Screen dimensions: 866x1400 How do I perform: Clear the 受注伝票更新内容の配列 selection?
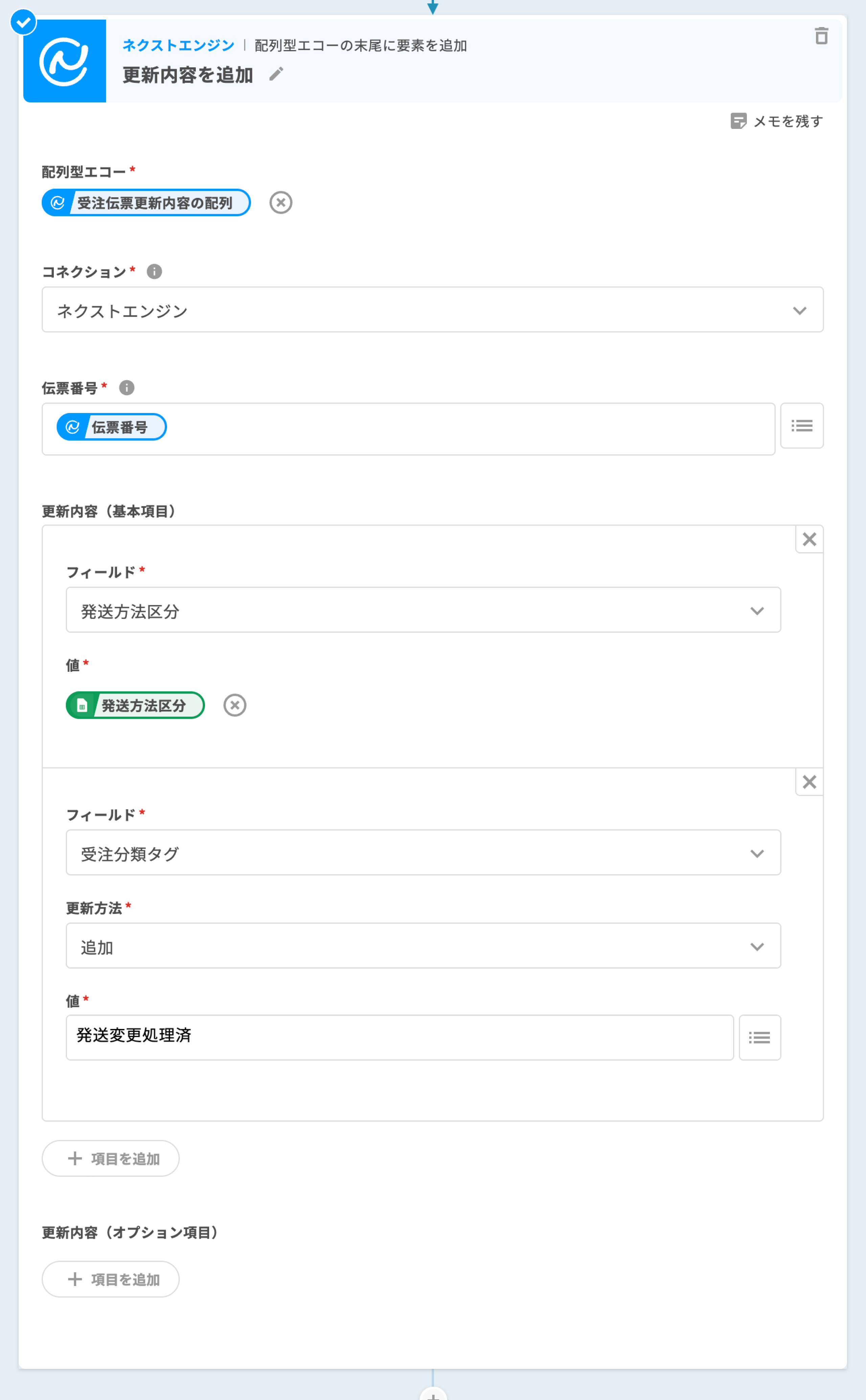tap(281, 203)
